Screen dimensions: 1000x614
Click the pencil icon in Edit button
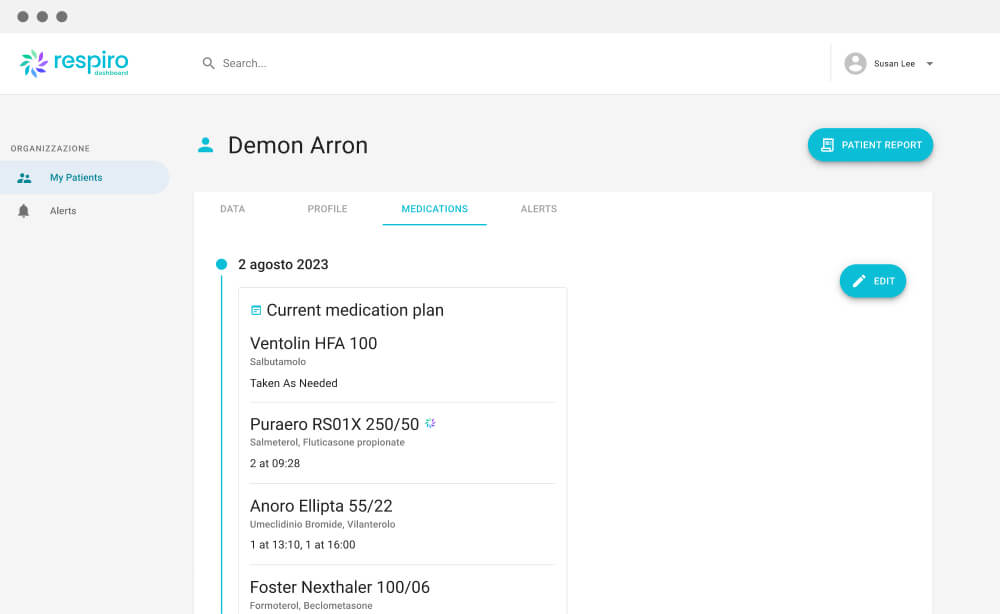[x=859, y=281]
